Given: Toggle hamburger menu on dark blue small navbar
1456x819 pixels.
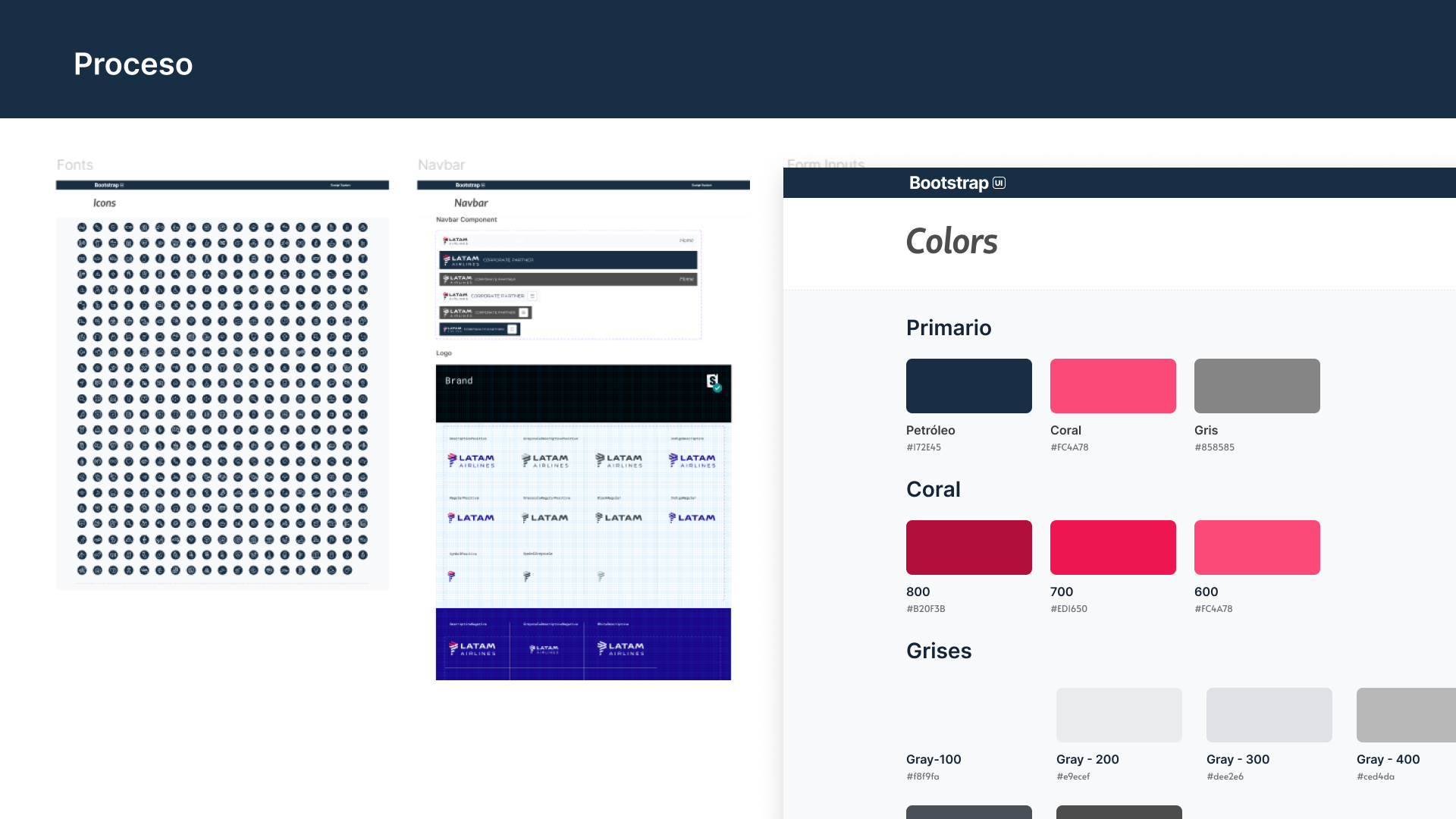Looking at the screenshot, I should tap(513, 329).
